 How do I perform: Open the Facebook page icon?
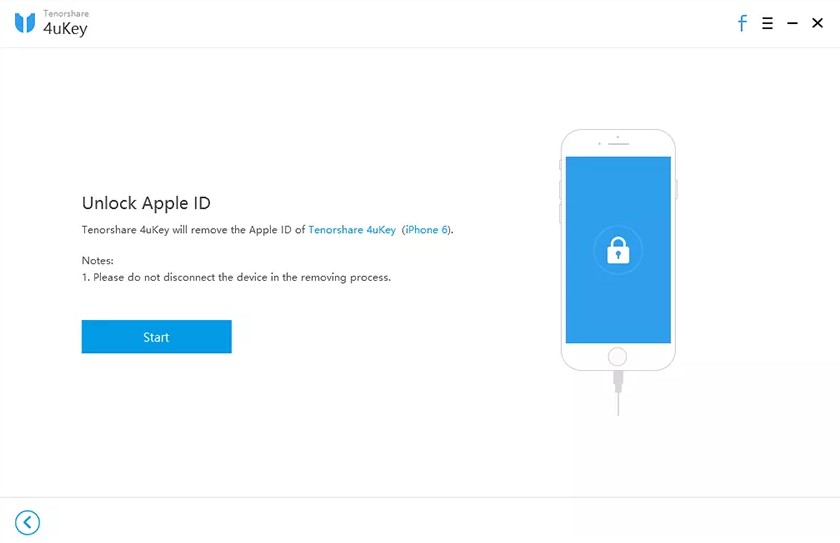[x=742, y=23]
